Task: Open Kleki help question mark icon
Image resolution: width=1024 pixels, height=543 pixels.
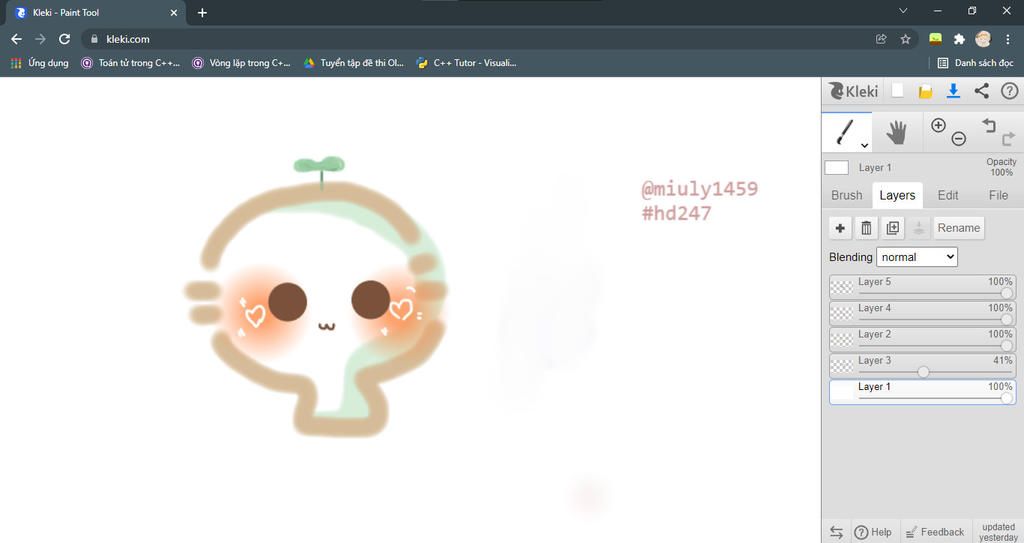Action: coord(1010,91)
